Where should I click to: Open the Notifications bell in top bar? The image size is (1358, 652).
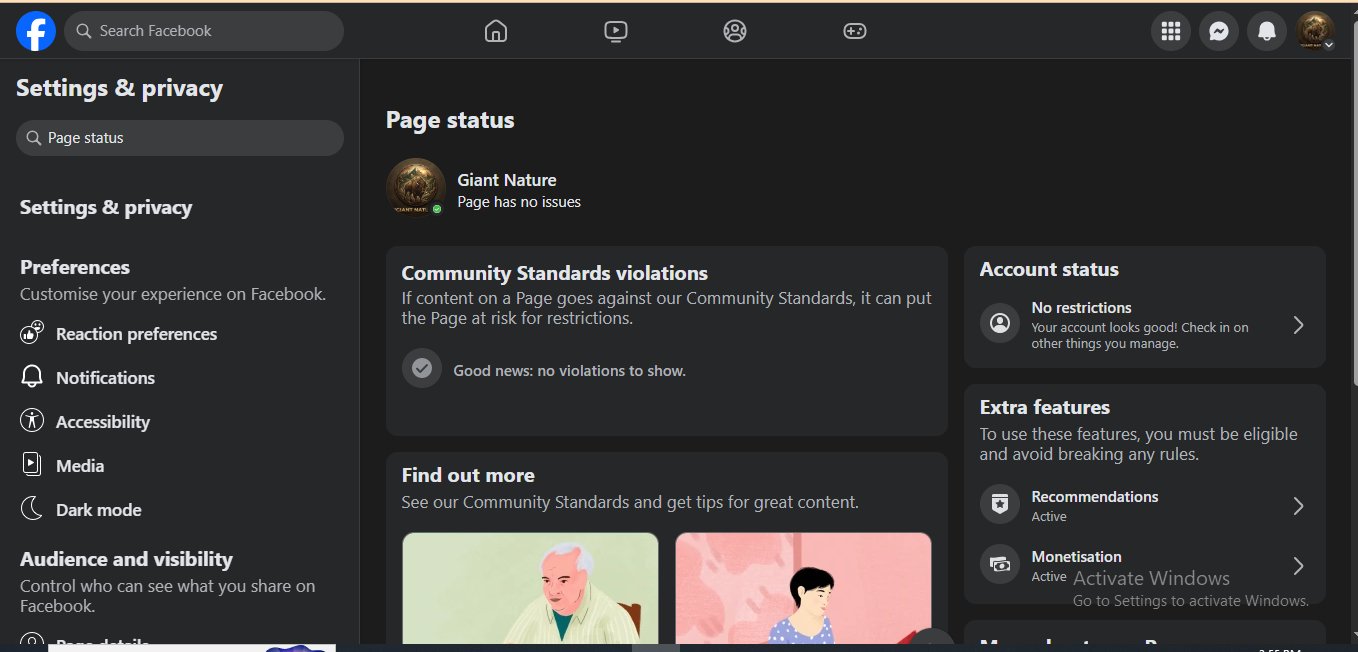pos(1267,31)
